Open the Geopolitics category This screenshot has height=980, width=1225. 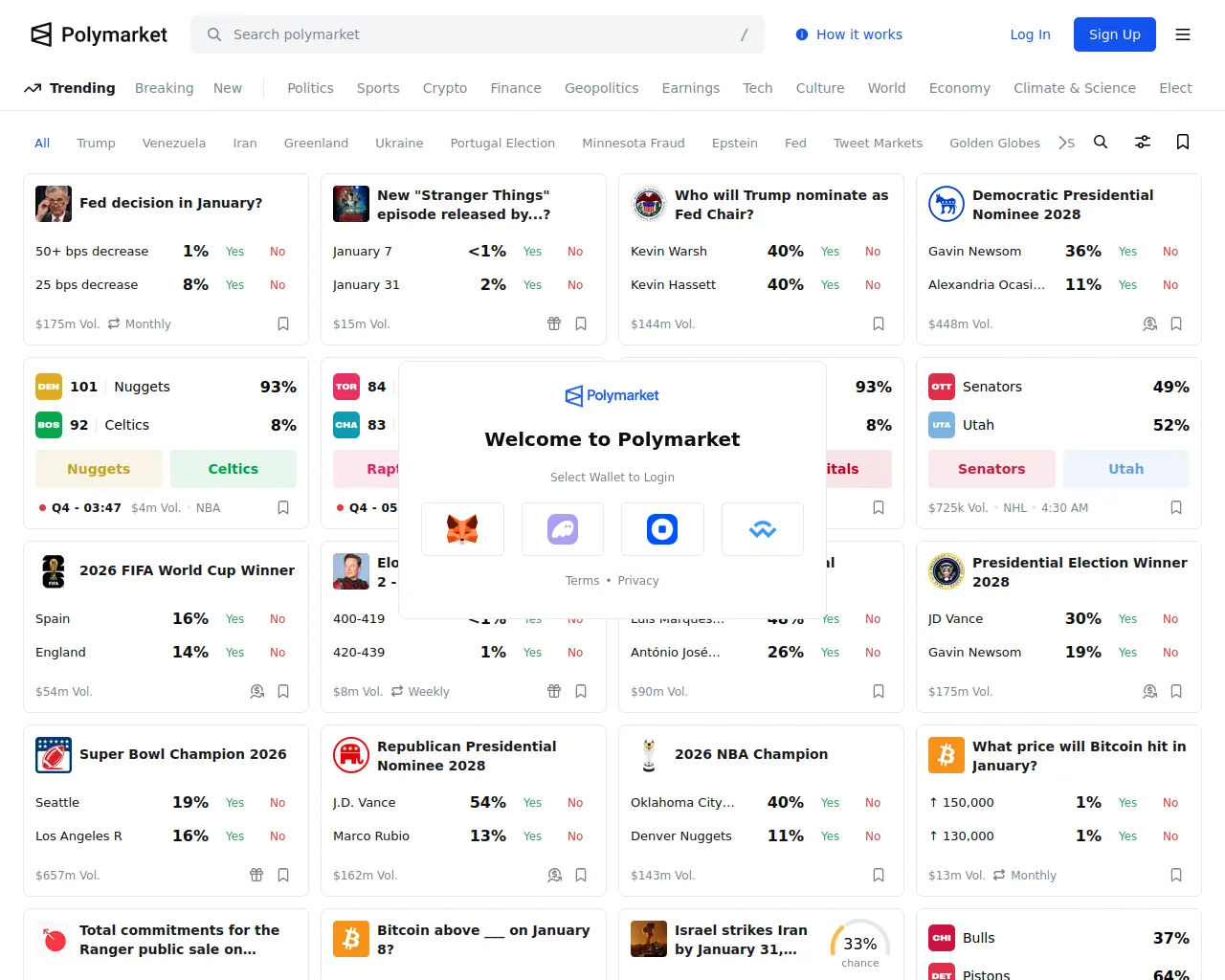coord(601,88)
